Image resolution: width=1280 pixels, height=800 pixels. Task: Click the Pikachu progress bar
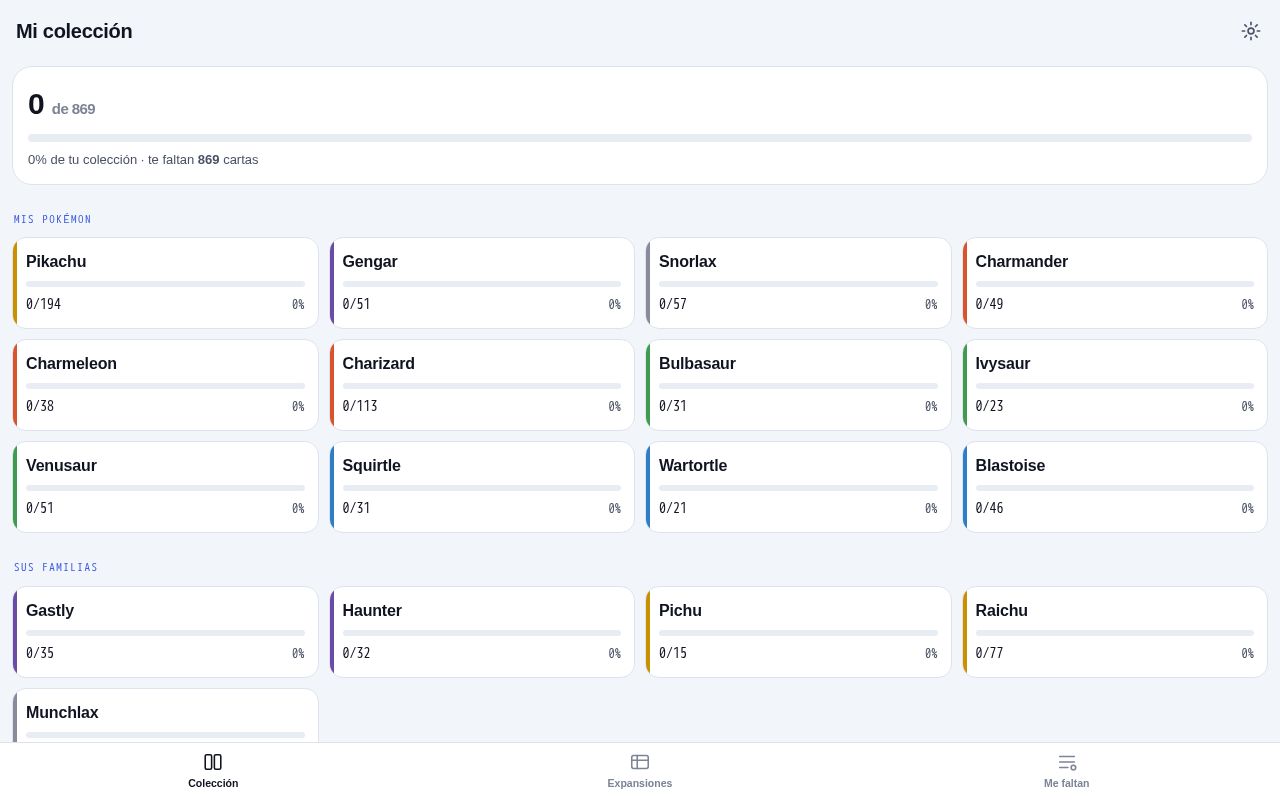(x=165, y=284)
